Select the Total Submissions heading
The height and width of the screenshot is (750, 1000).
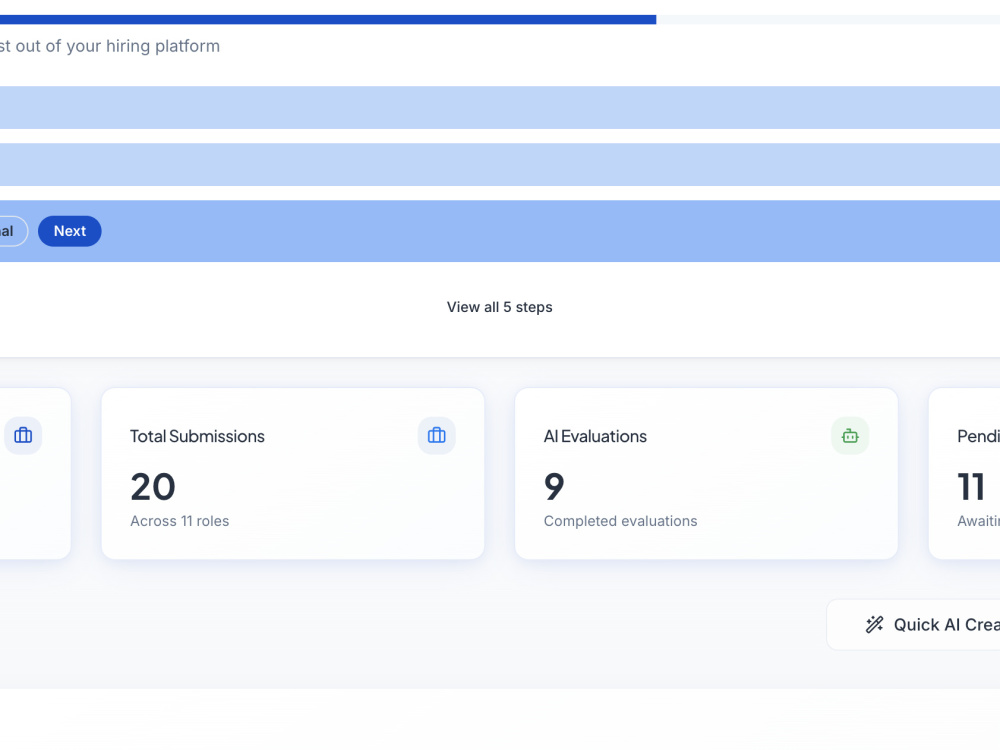click(x=197, y=436)
